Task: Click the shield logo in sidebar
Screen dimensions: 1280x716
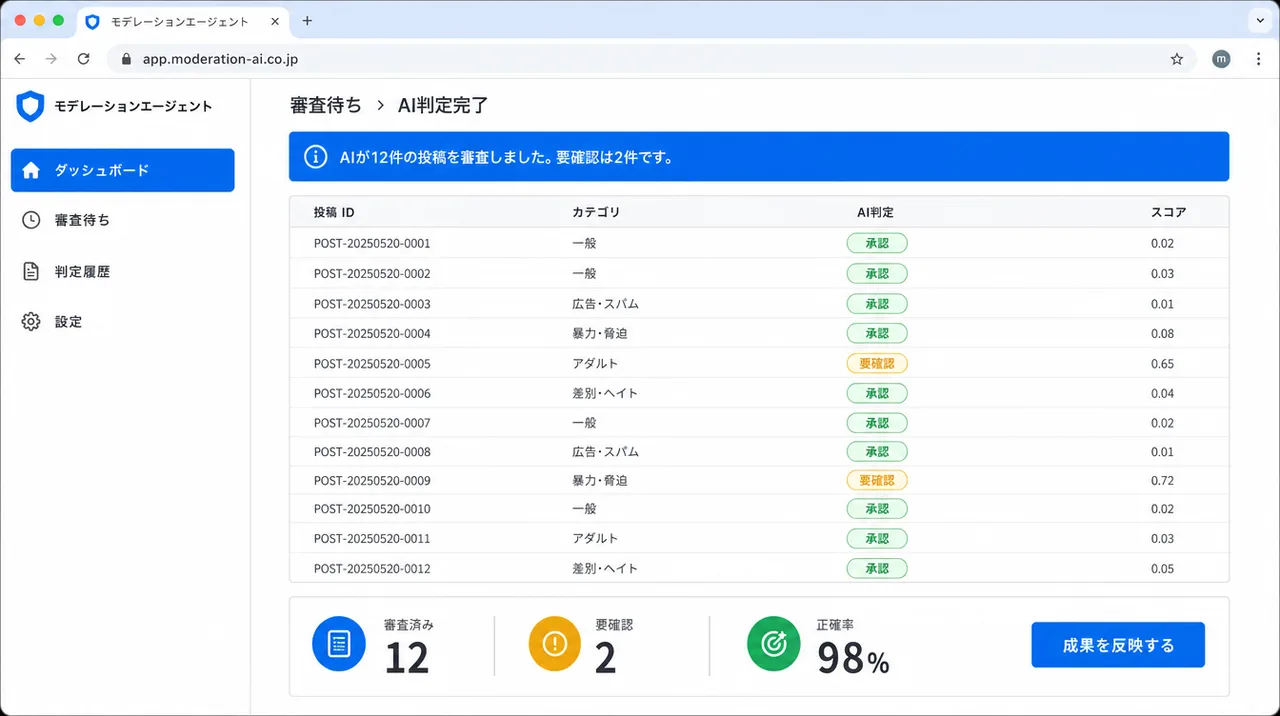Action: click(31, 106)
